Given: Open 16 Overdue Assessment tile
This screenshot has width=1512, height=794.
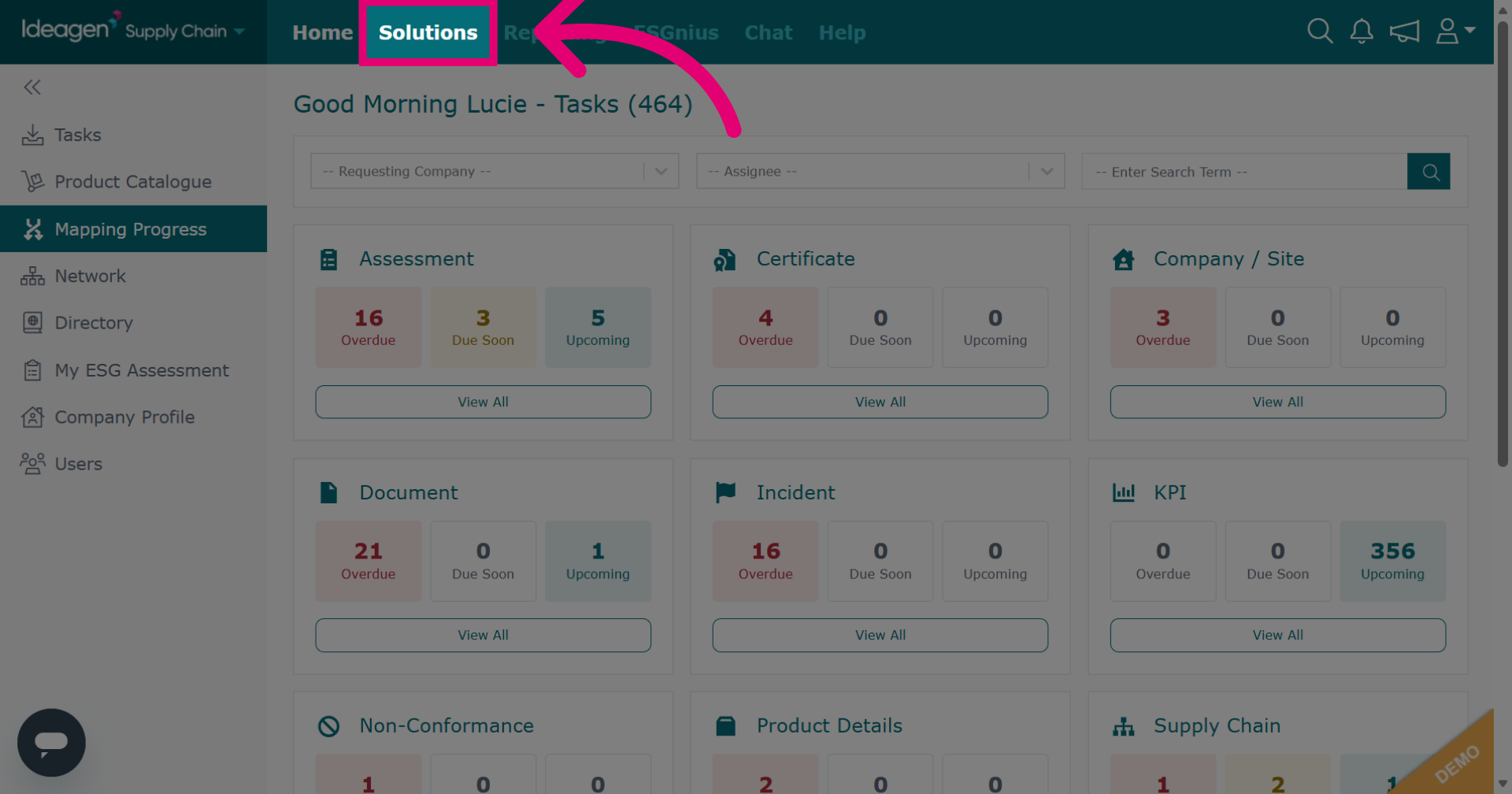Looking at the screenshot, I should coord(369,327).
